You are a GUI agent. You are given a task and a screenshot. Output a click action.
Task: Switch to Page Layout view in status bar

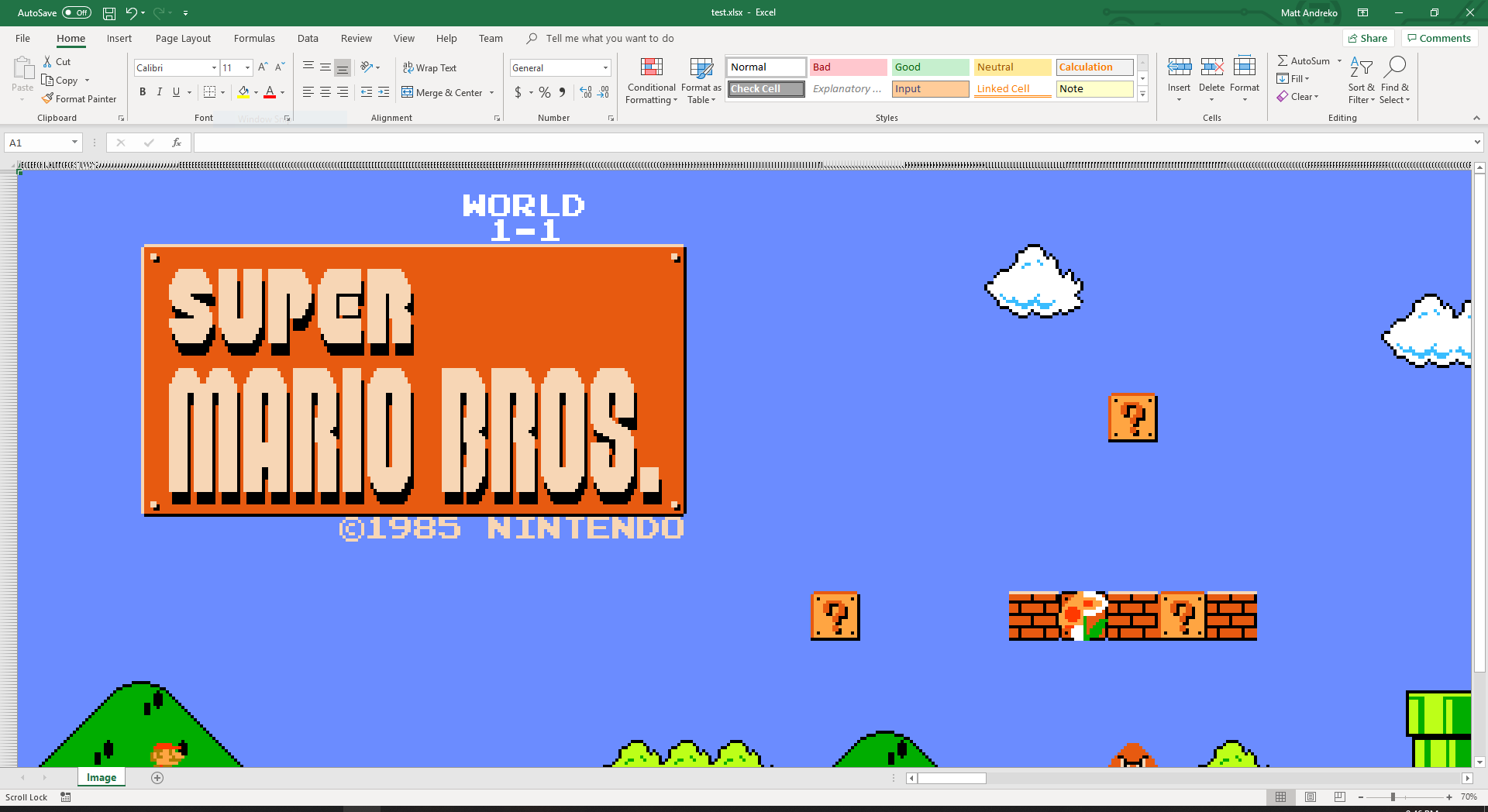[x=1311, y=797]
